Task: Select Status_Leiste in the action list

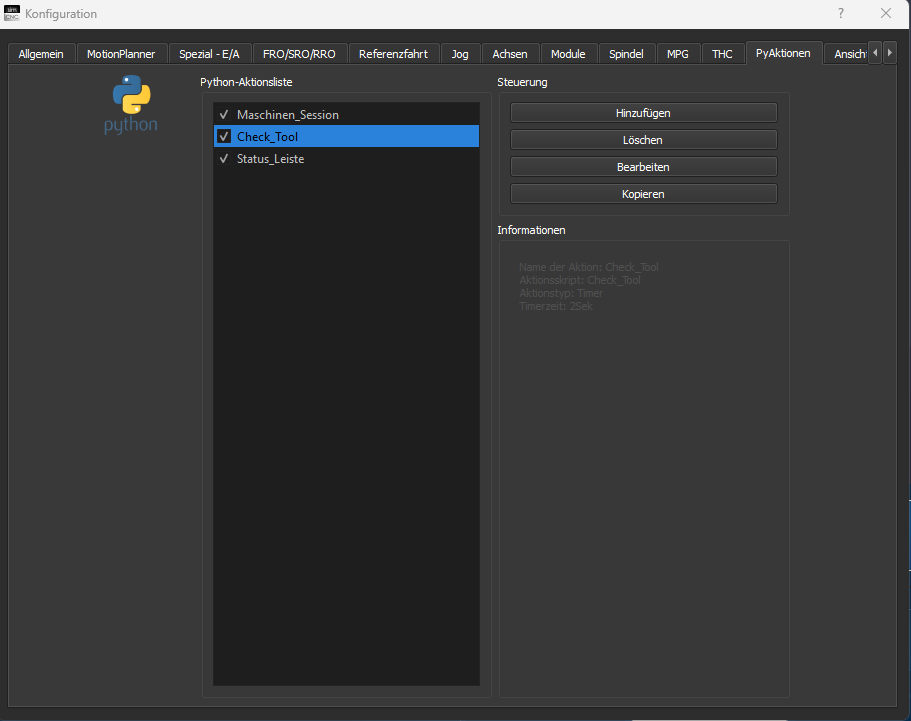Action: (346, 159)
